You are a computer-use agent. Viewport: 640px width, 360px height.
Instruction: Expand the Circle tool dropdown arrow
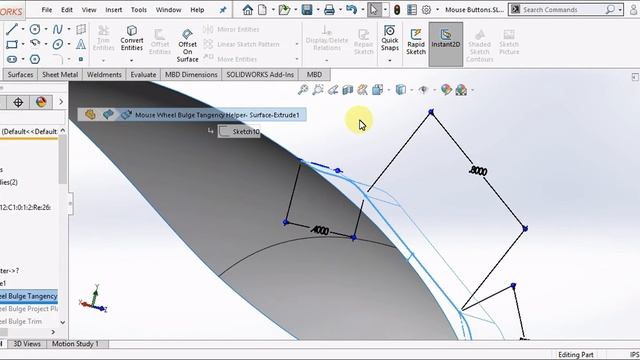tap(46, 29)
